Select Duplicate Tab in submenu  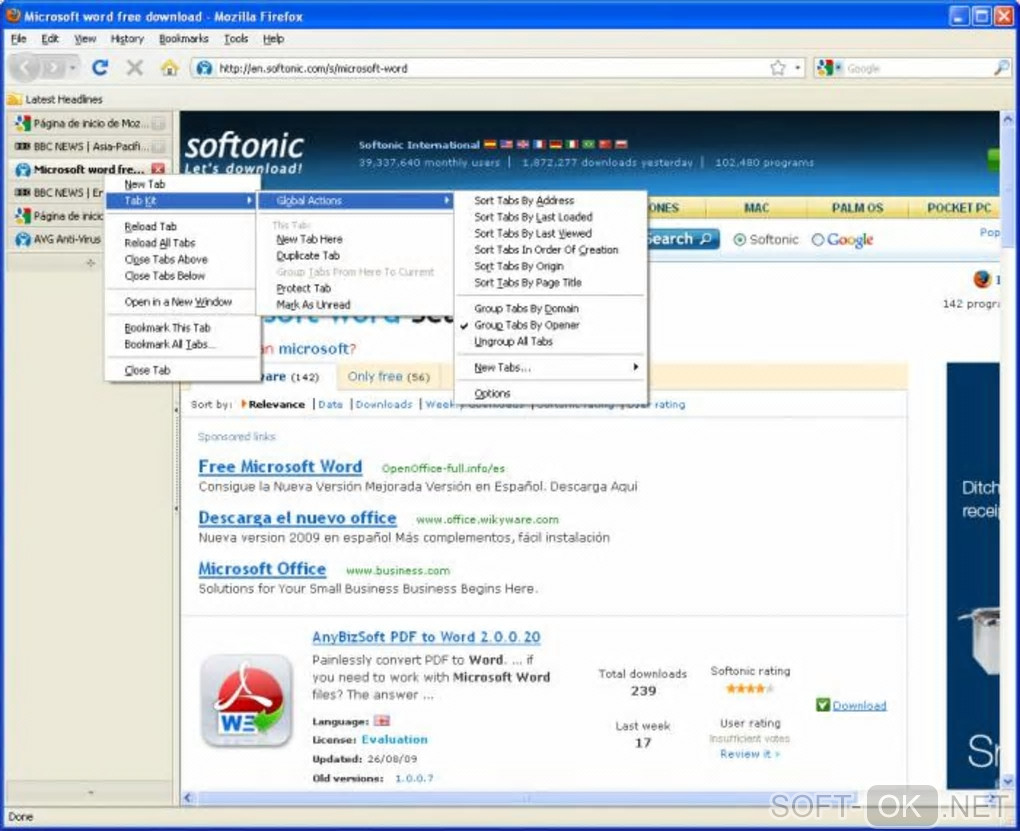355,256
